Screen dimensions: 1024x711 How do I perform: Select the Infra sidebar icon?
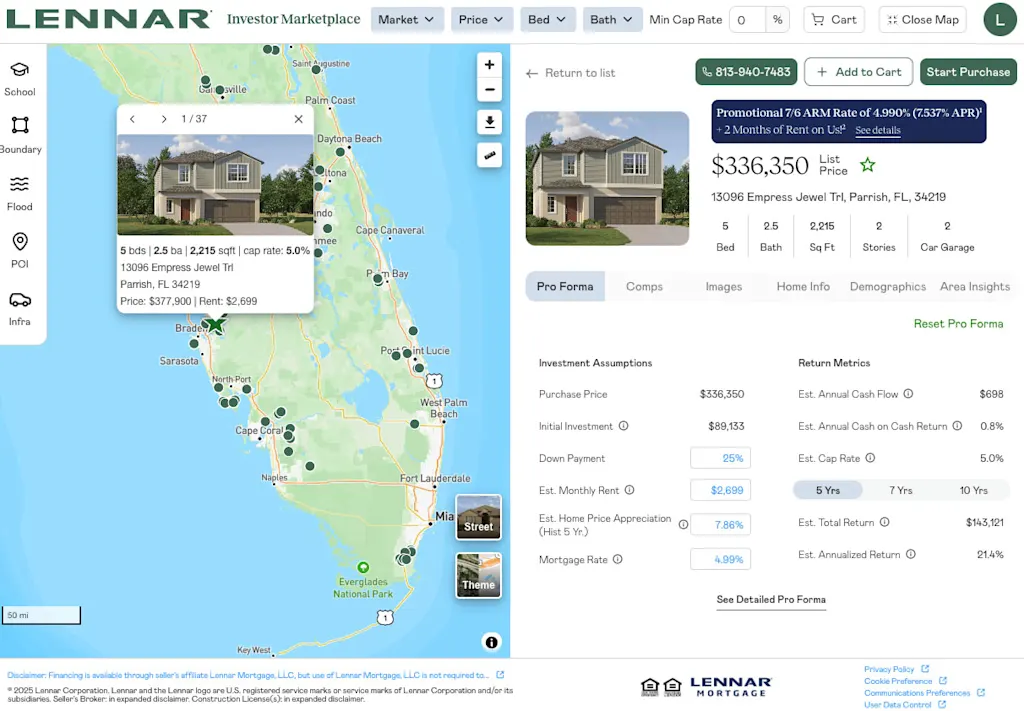point(20,304)
